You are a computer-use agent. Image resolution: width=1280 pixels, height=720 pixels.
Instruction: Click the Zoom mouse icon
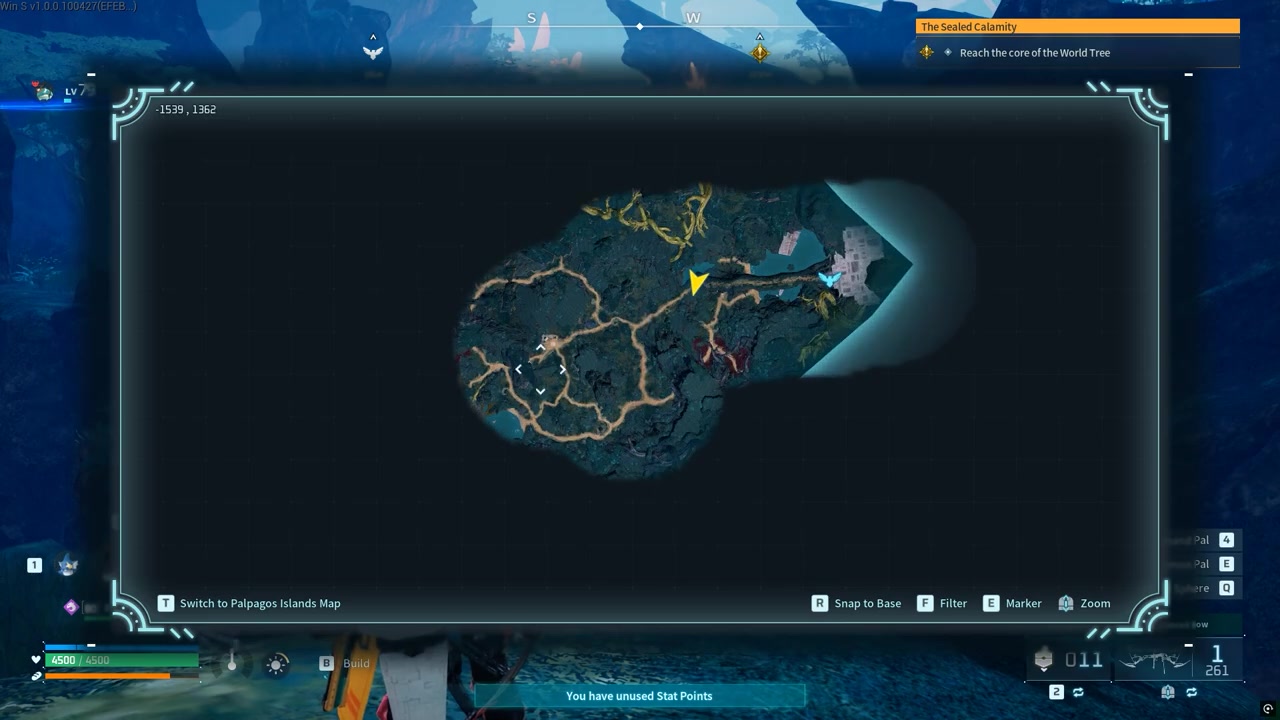click(1066, 603)
